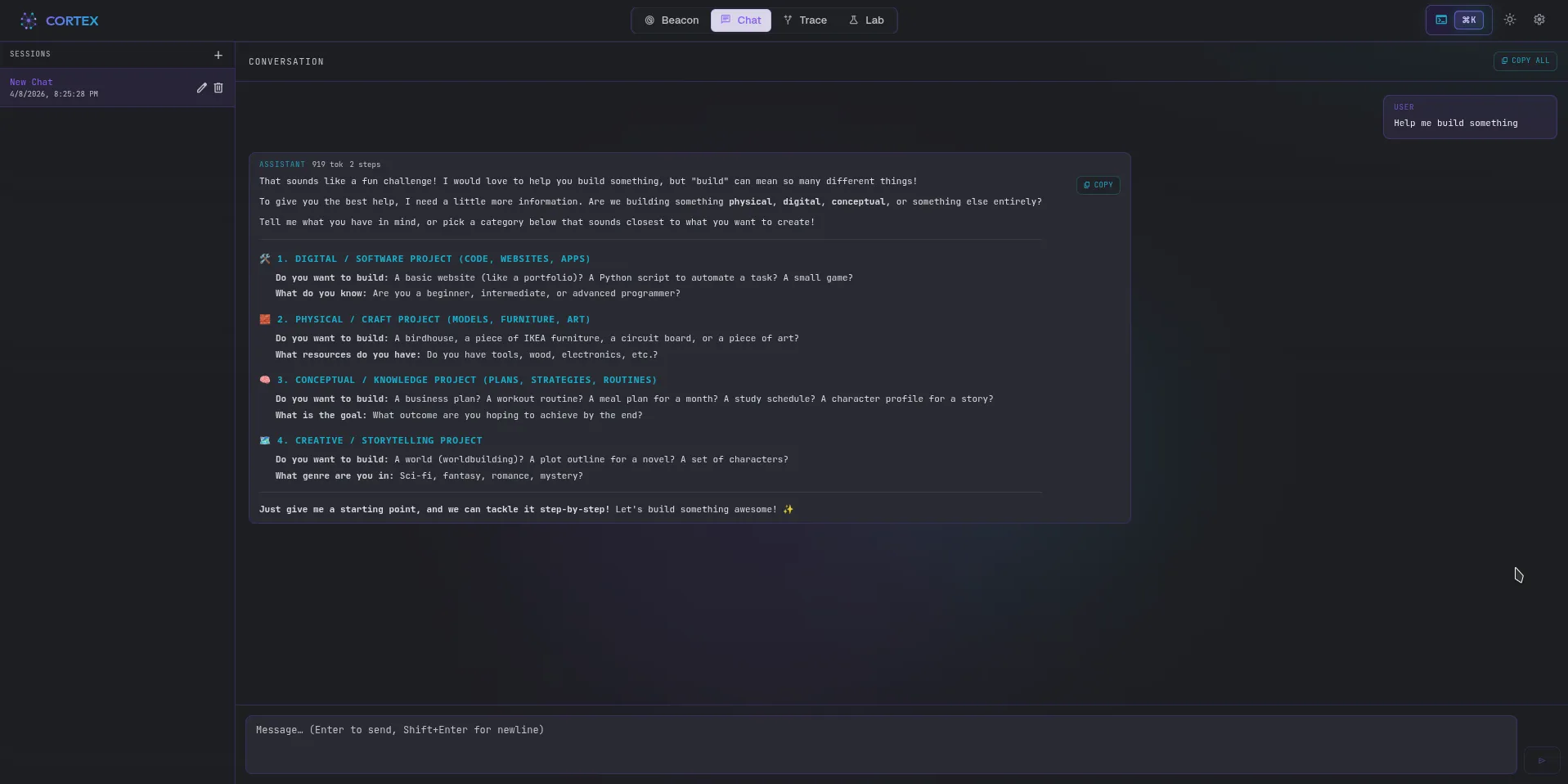Click the user message 'Help me build something'

[1469, 117]
